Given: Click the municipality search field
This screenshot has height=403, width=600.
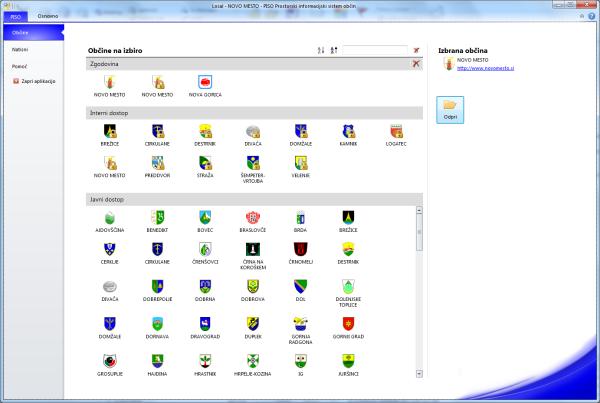Looking at the screenshot, I should pyautogui.click(x=375, y=49).
